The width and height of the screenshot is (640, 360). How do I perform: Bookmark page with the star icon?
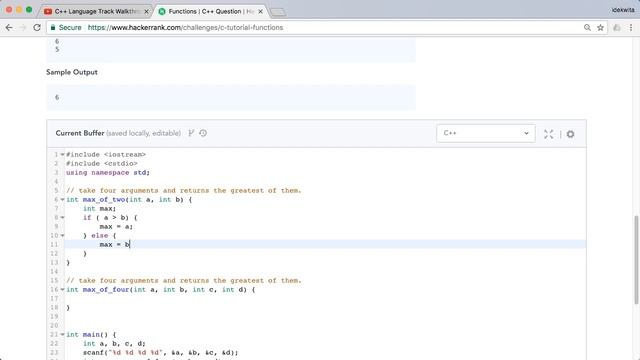click(600, 27)
